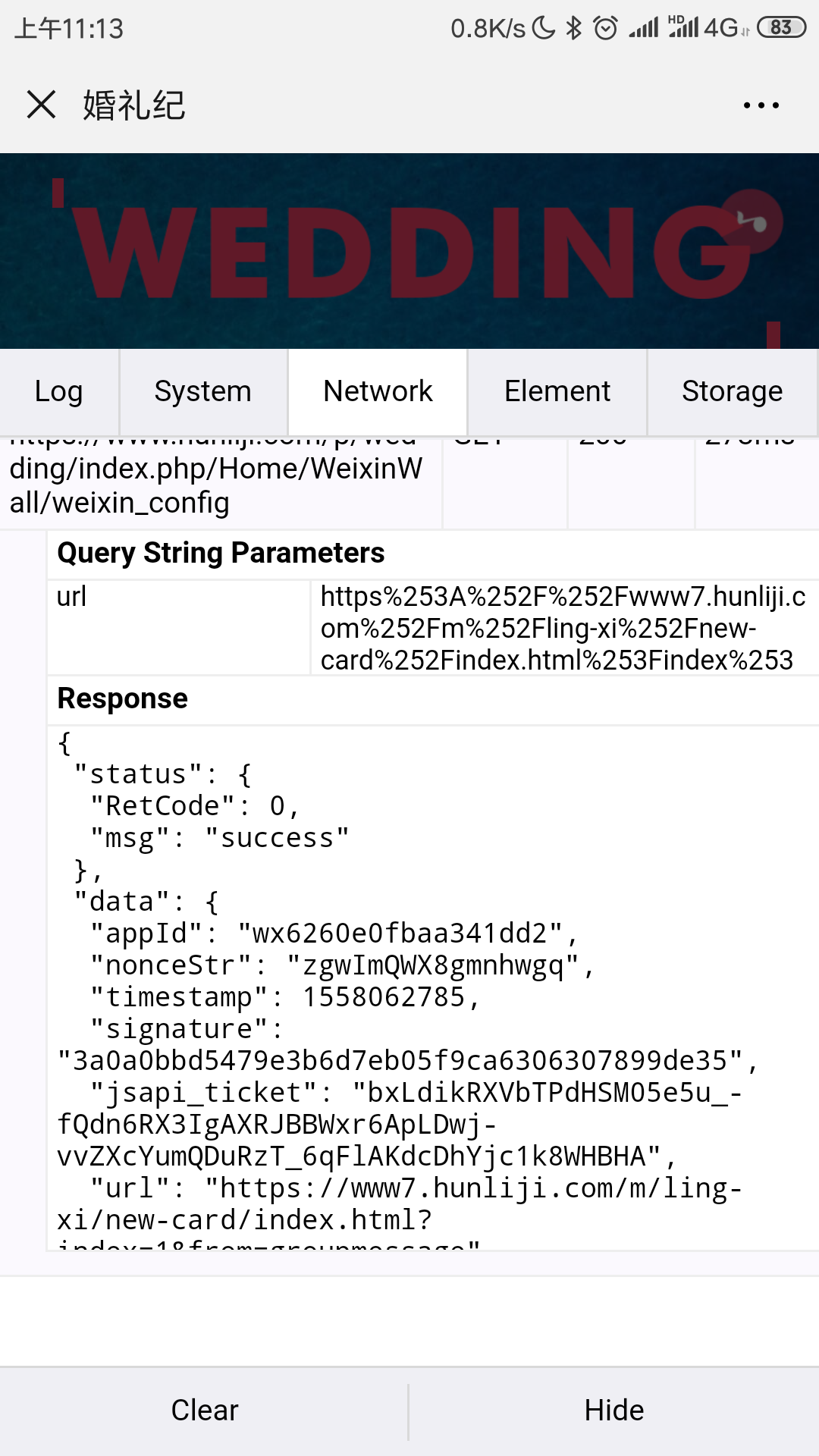Screen dimensions: 819x1456
Task: Select the Network tab
Action: [378, 391]
